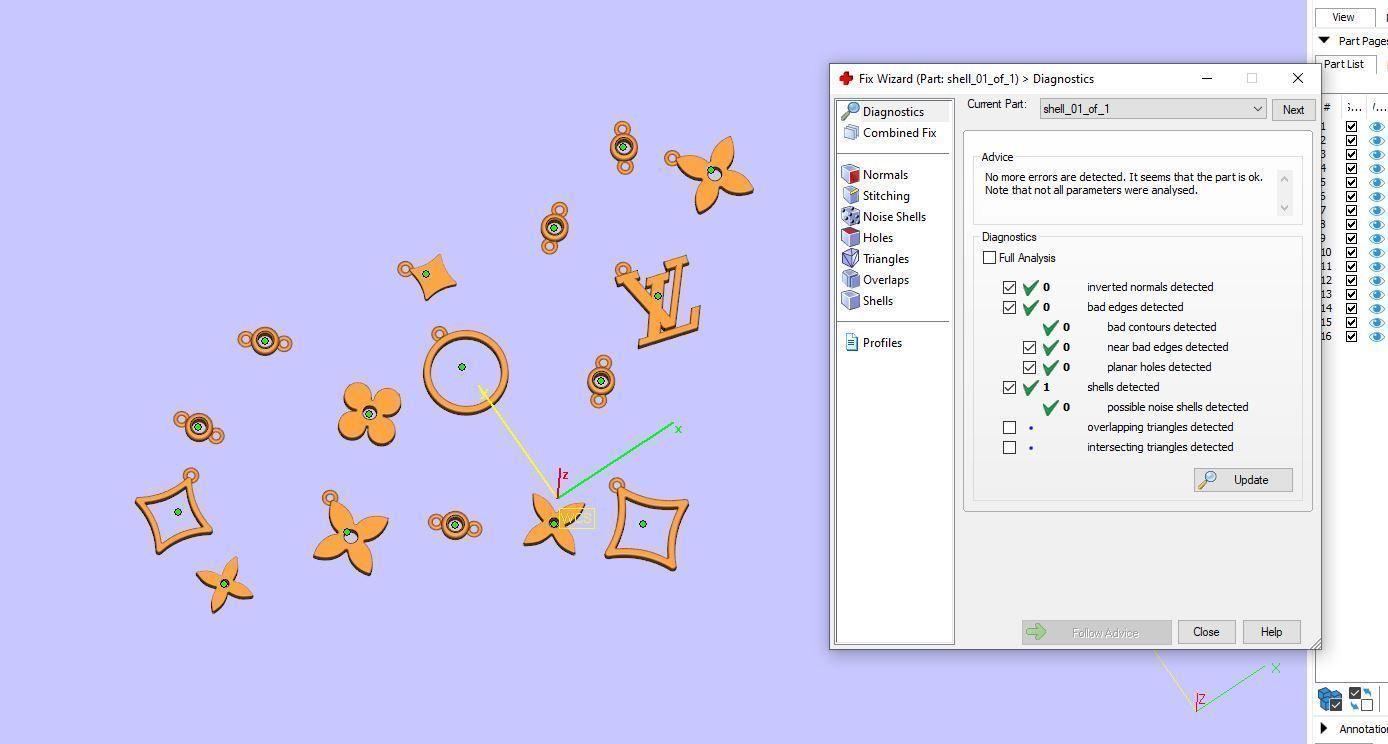Image resolution: width=1388 pixels, height=744 pixels.
Task: Switch to the Part List tab
Action: [x=1343, y=64]
